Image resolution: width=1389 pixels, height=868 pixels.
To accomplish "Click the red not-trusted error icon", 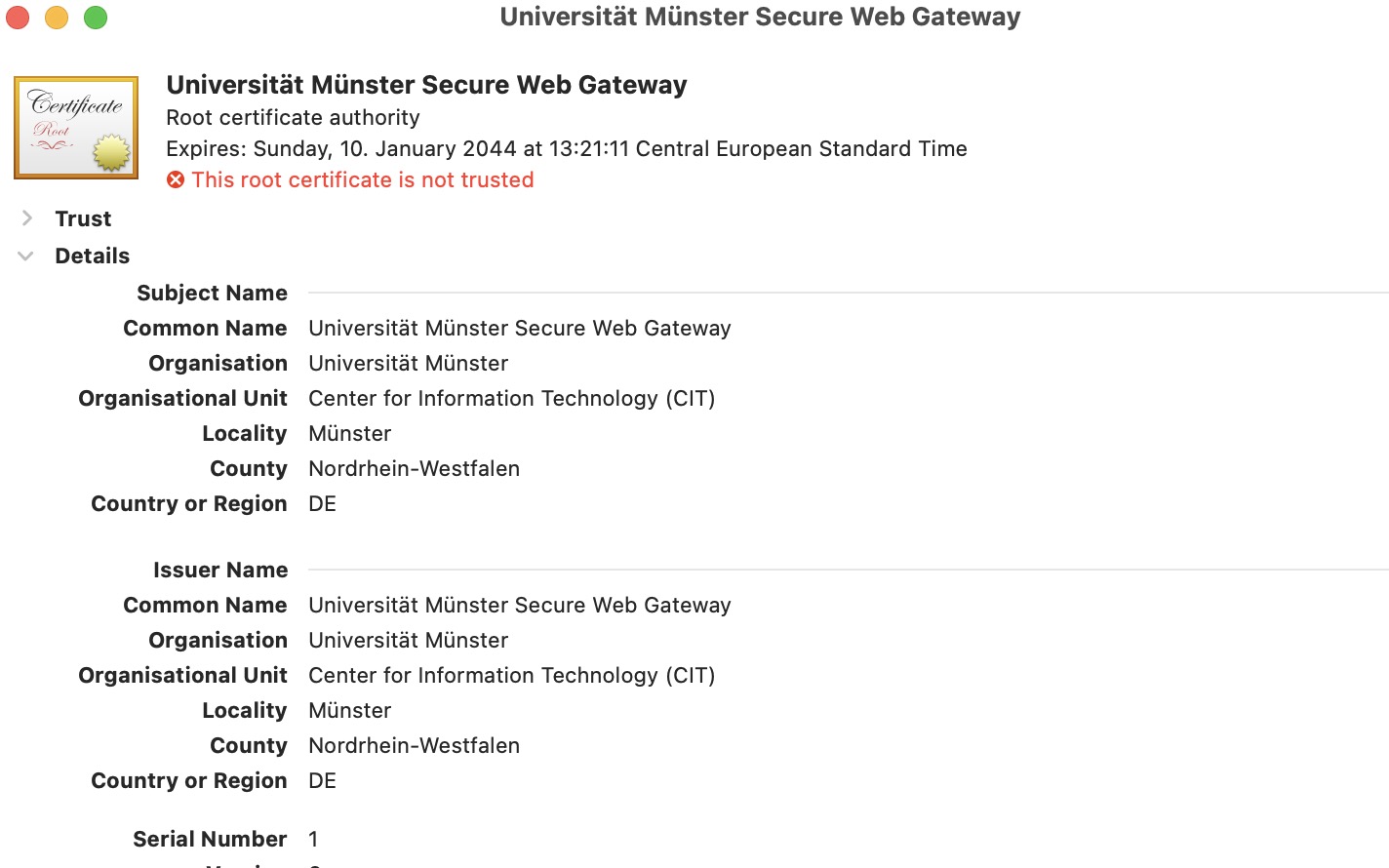I will click(x=176, y=180).
